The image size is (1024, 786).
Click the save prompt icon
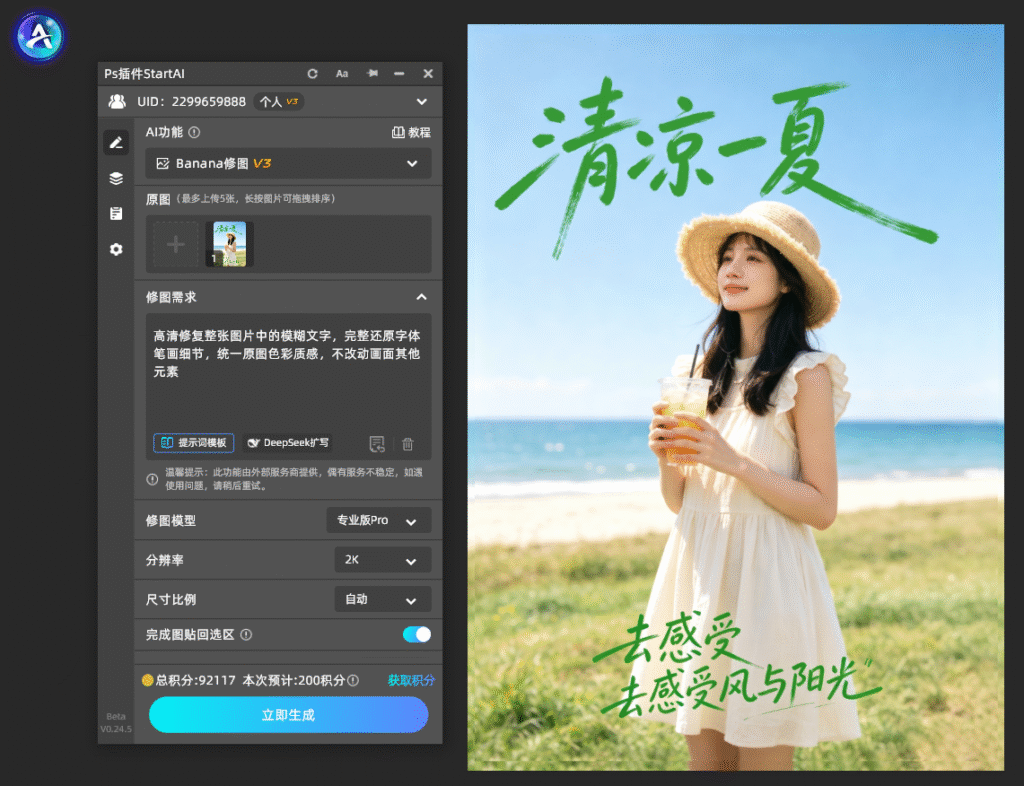(377, 445)
